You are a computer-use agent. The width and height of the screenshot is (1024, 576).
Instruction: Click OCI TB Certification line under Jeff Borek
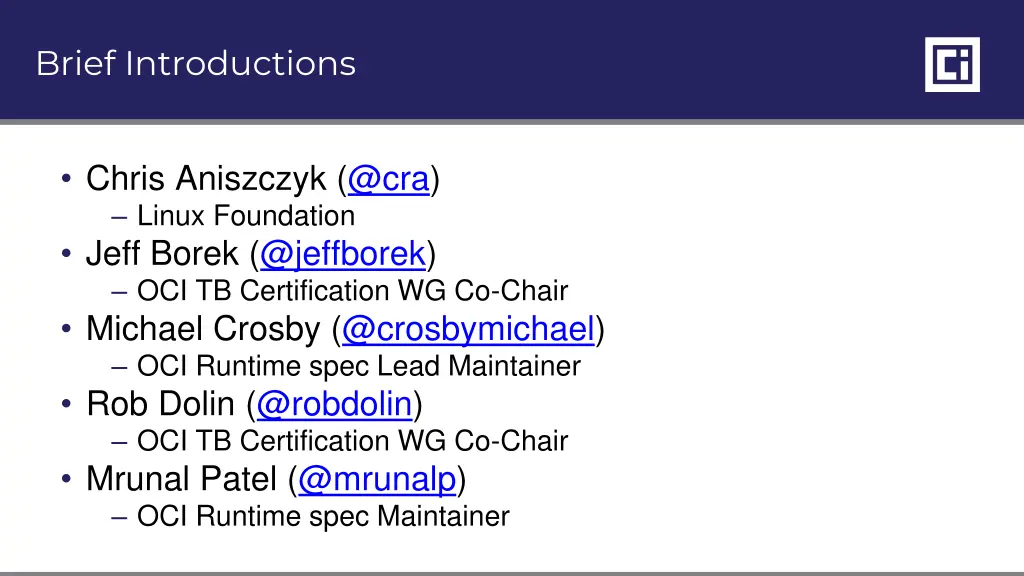(x=353, y=291)
